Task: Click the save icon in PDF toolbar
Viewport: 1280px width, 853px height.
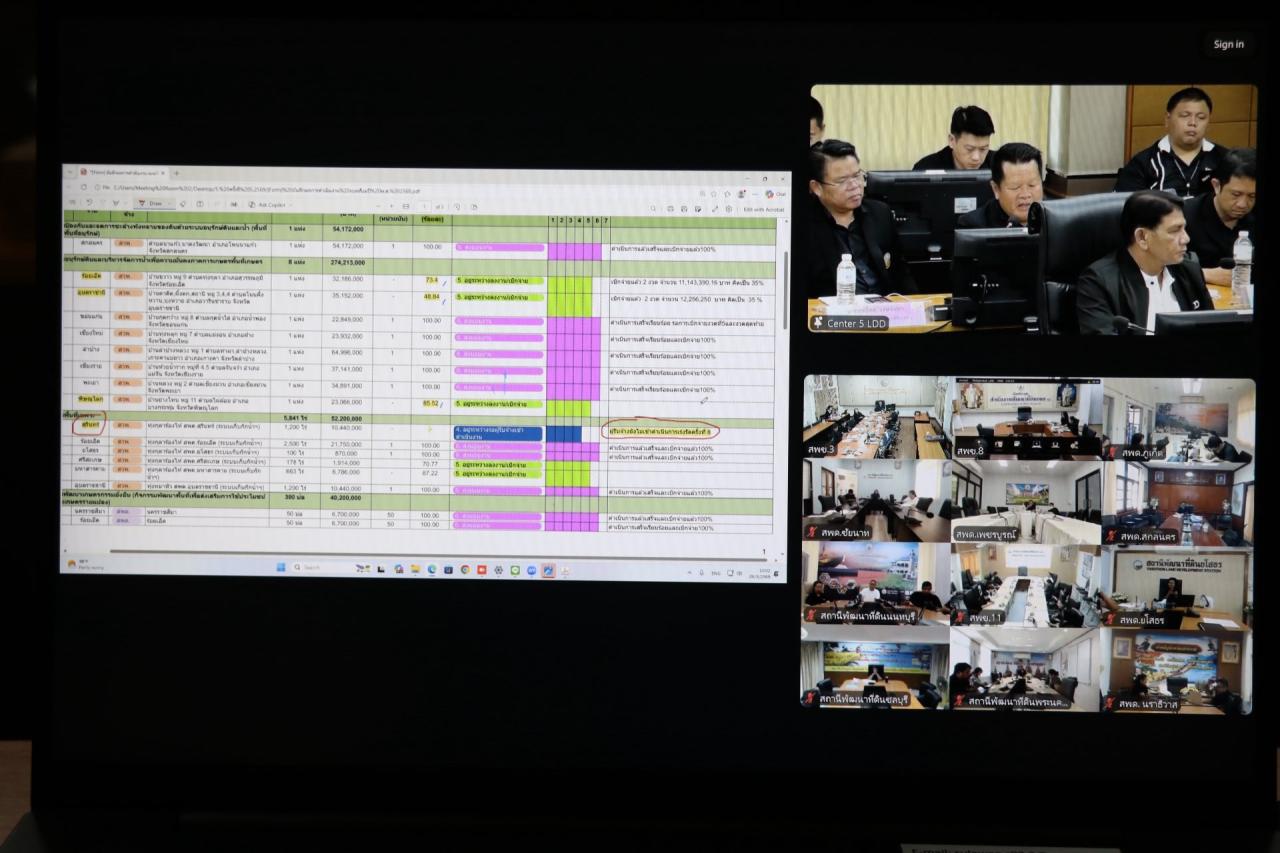Action: pos(684,208)
